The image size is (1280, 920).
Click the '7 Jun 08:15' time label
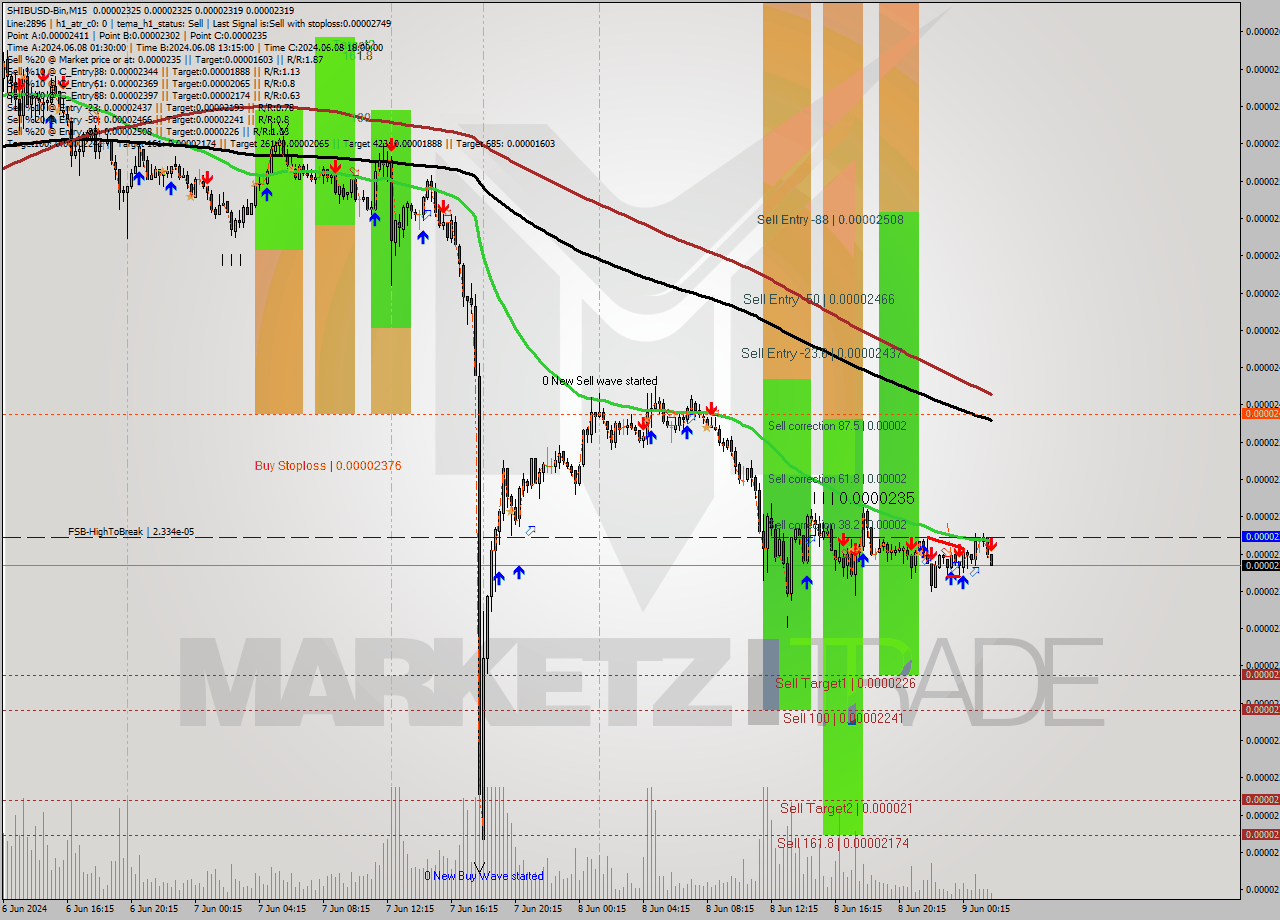[348, 909]
